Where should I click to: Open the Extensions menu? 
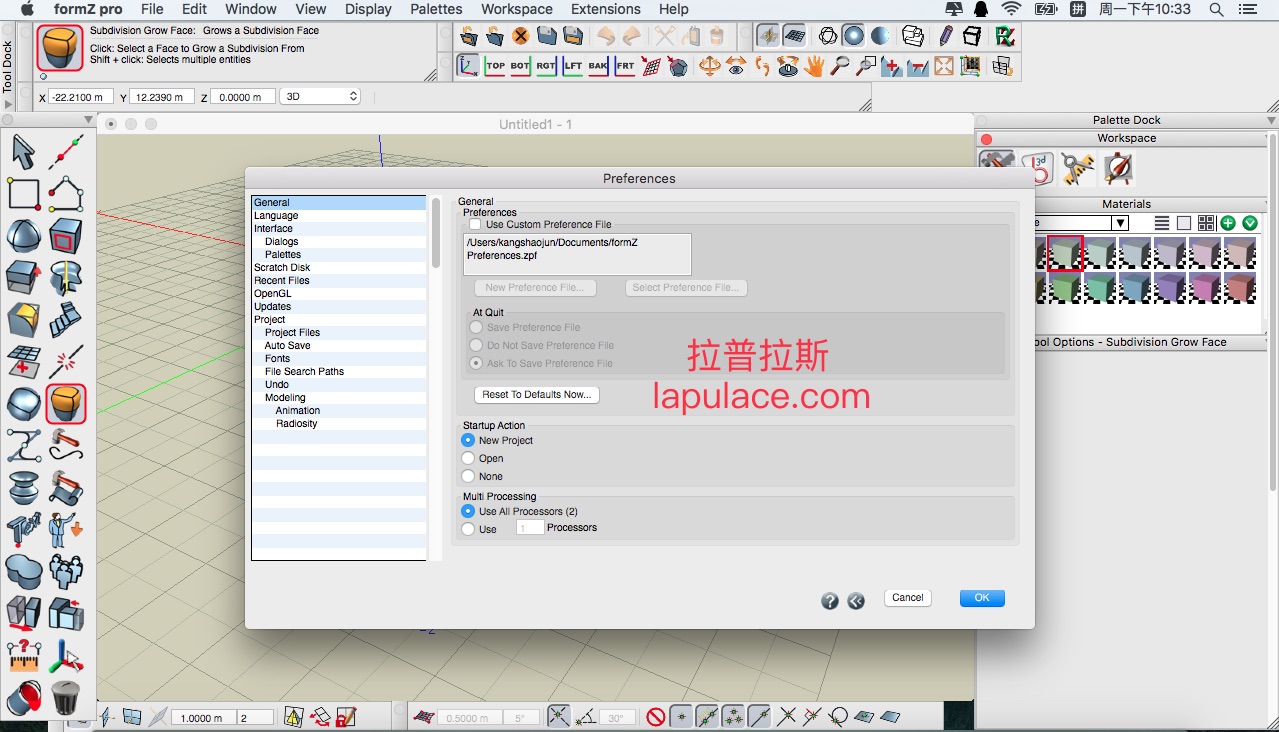point(606,9)
